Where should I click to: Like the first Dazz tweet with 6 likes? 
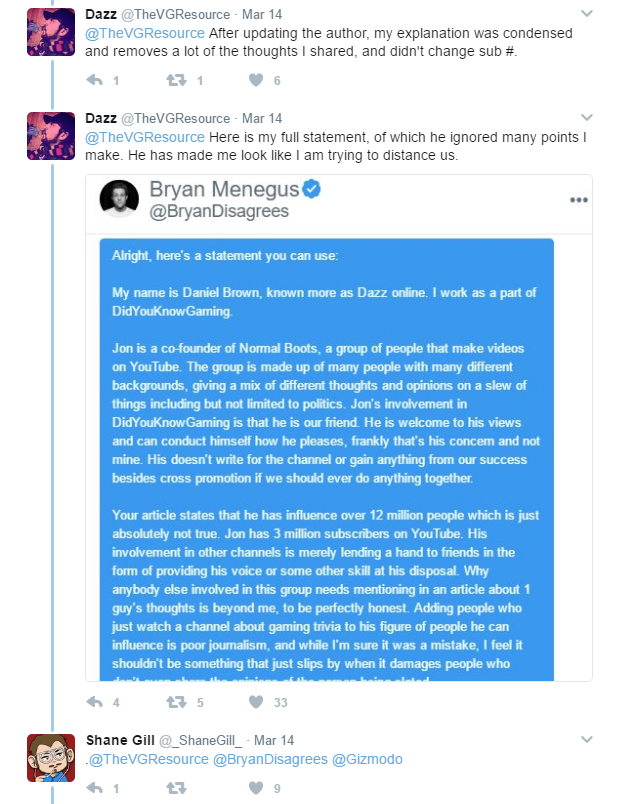[x=256, y=80]
